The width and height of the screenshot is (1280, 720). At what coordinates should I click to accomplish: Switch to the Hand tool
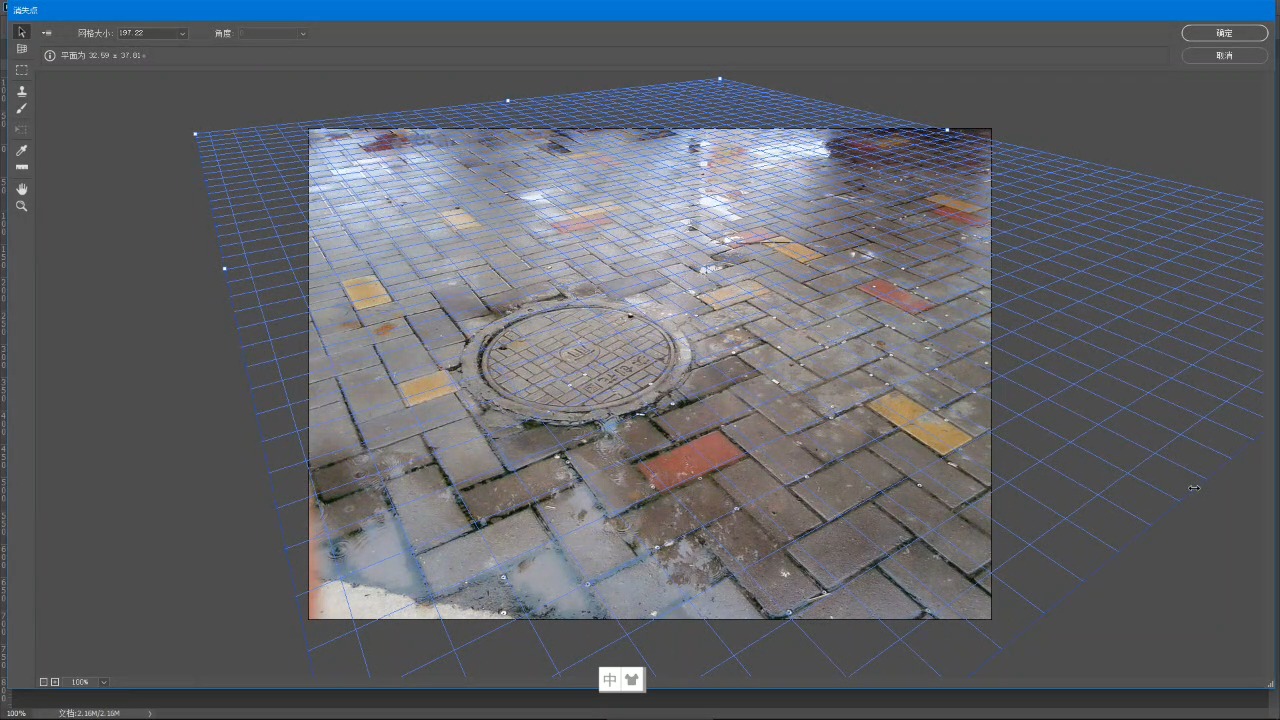pos(22,188)
